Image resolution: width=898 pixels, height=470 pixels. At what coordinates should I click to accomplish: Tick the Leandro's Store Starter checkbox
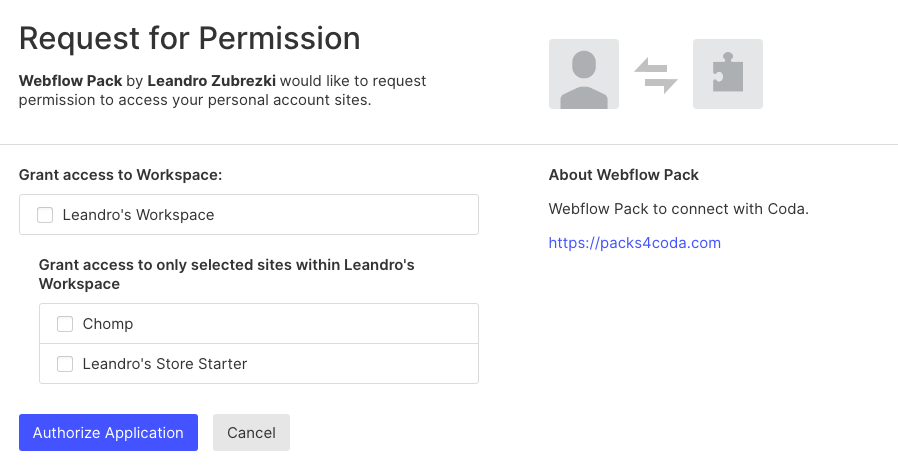coord(65,364)
